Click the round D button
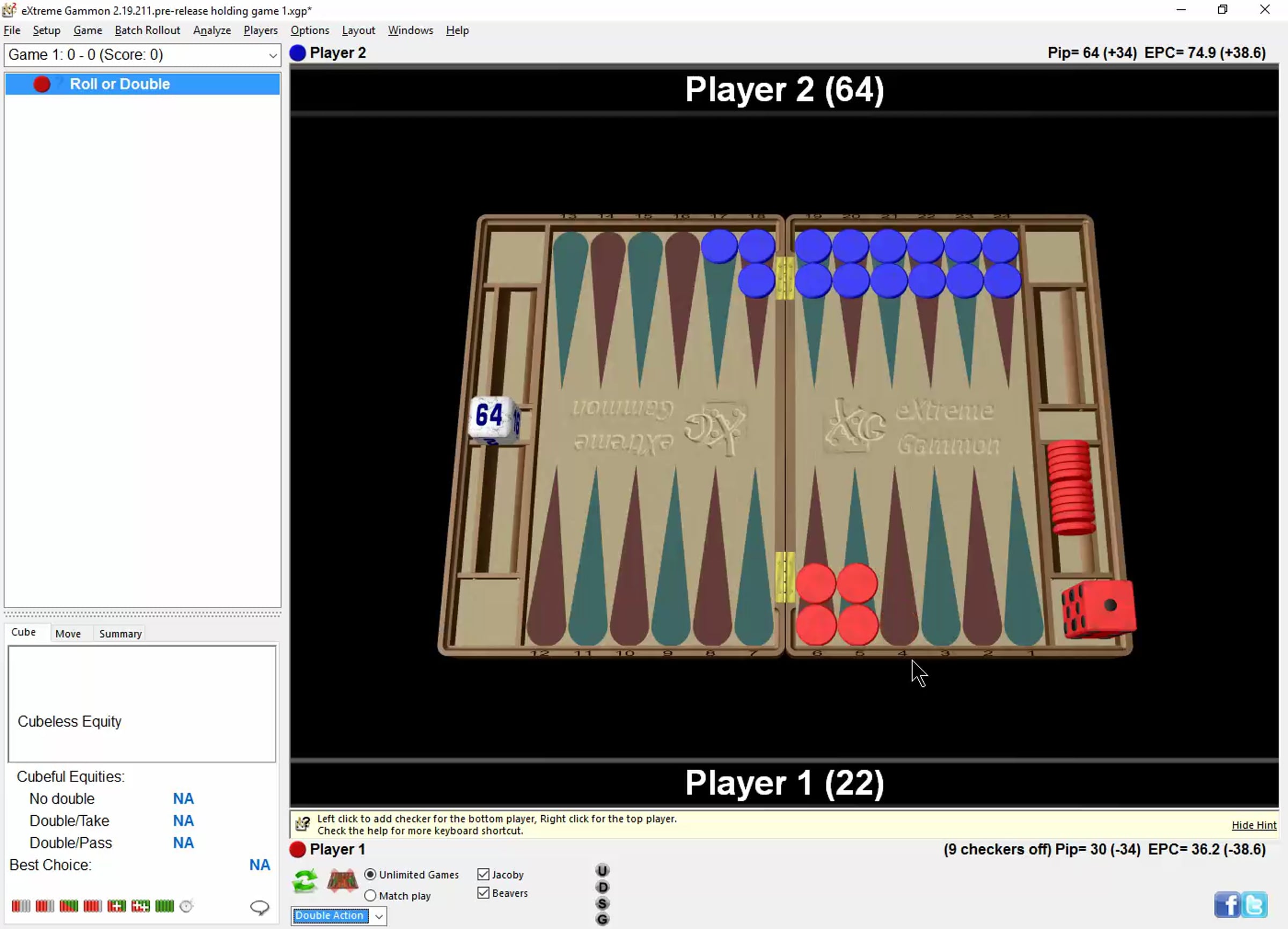 coord(603,887)
